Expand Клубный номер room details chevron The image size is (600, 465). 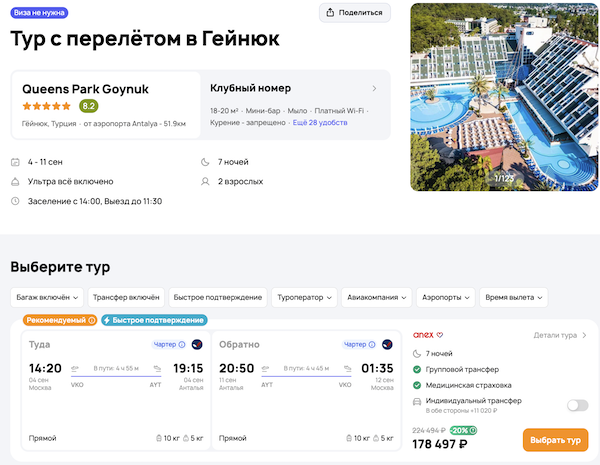374,88
